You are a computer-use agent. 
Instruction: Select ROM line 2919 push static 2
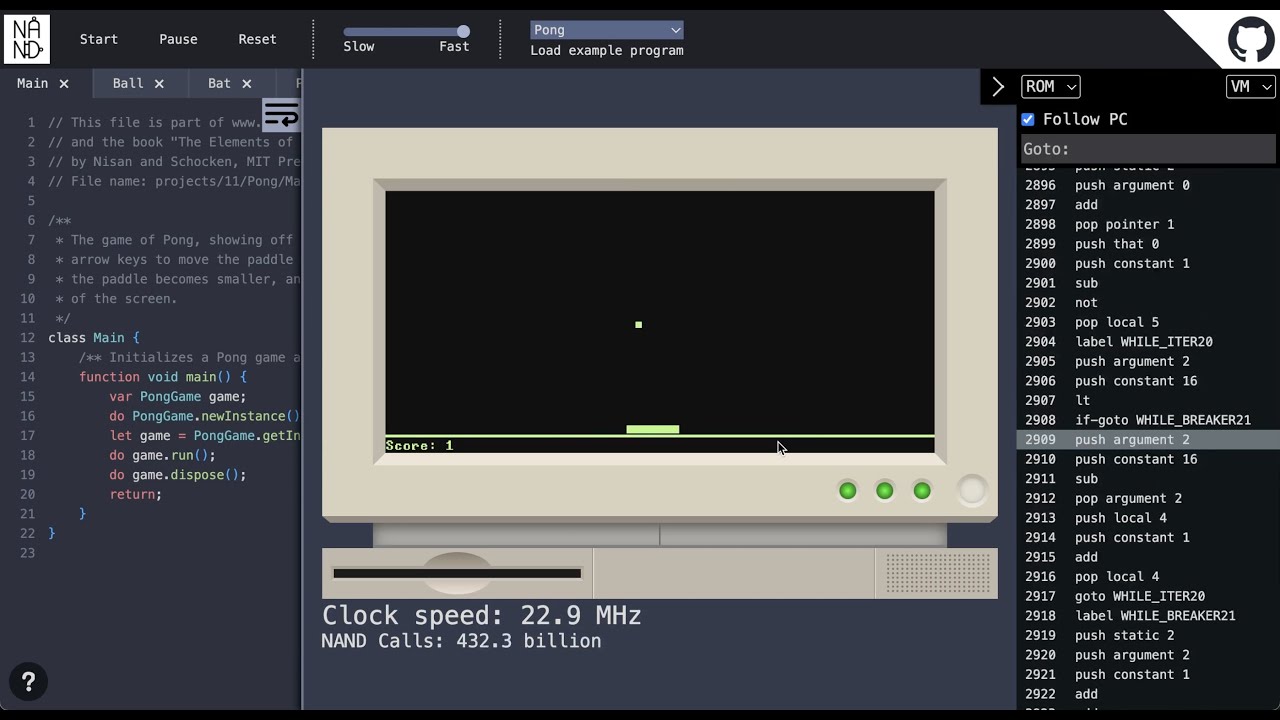pyautogui.click(x=1148, y=635)
